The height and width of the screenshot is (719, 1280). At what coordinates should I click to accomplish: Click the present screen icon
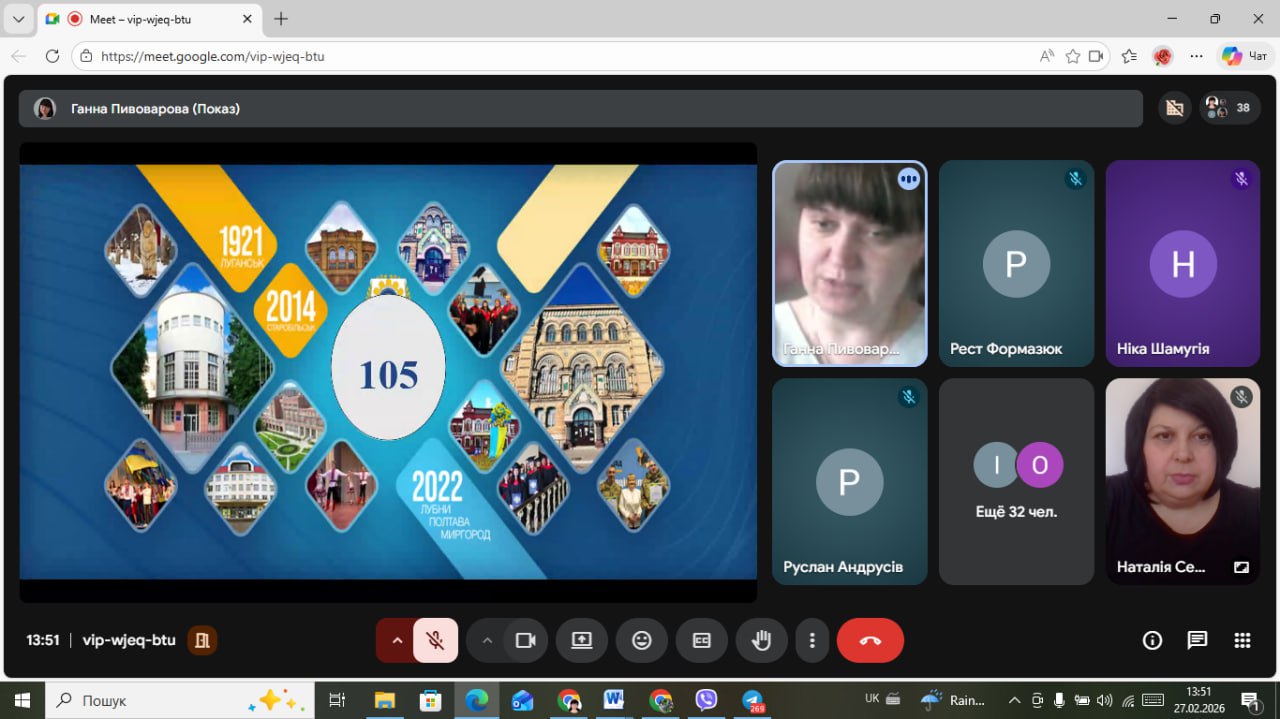tap(582, 641)
